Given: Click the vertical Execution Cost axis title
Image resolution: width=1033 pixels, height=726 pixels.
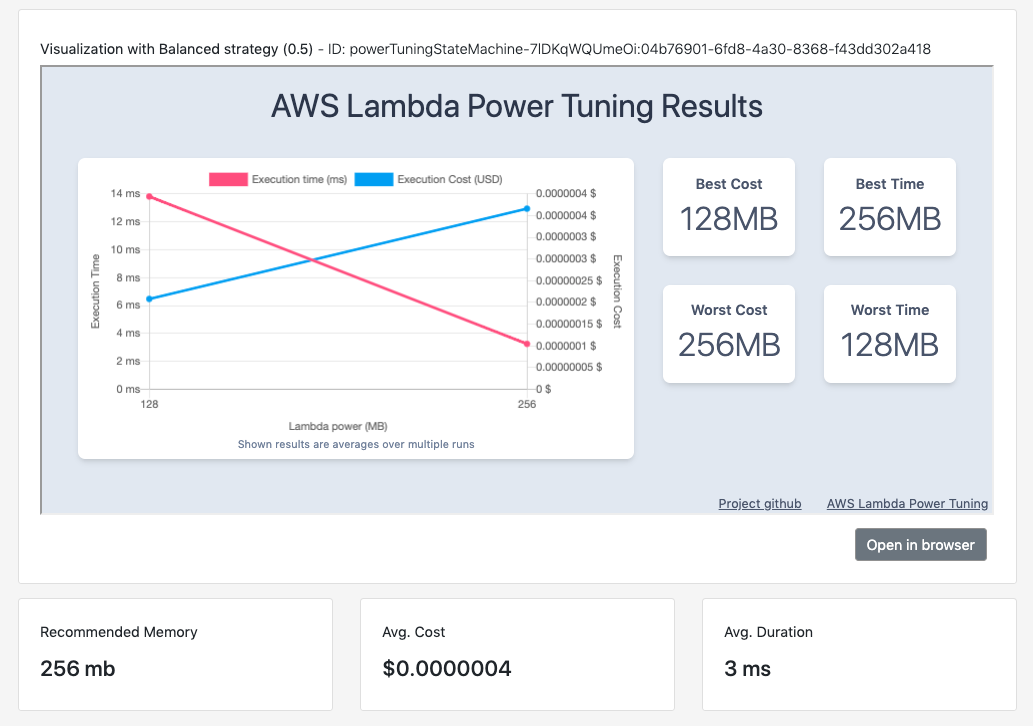Looking at the screenshot, I should 617,291.
